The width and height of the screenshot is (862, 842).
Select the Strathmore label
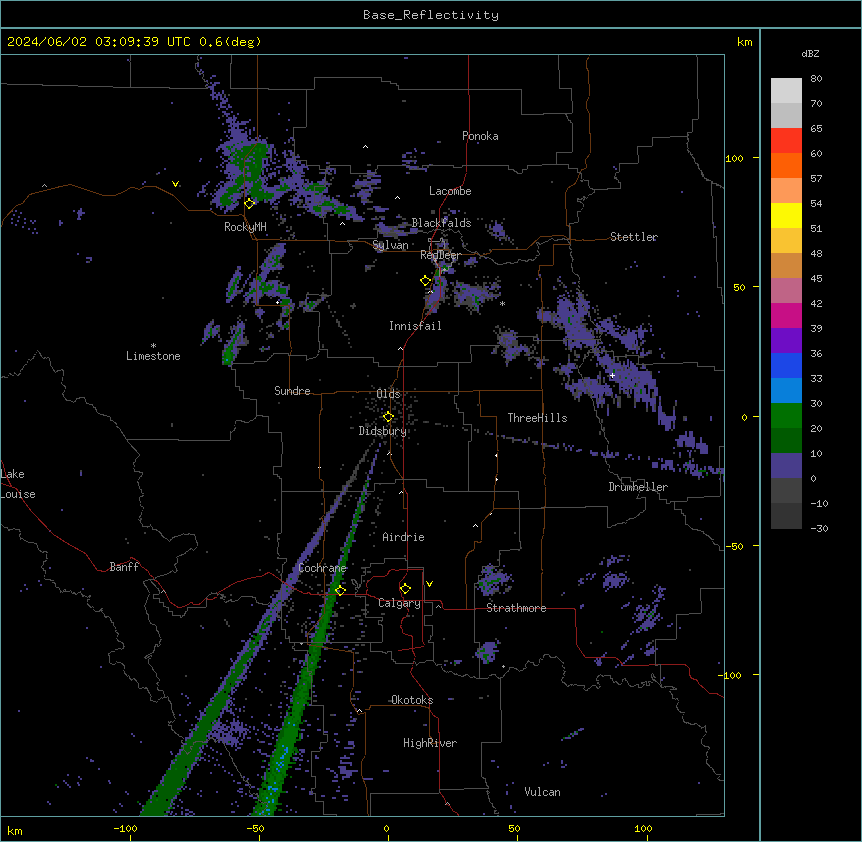(x=516, y=608)
